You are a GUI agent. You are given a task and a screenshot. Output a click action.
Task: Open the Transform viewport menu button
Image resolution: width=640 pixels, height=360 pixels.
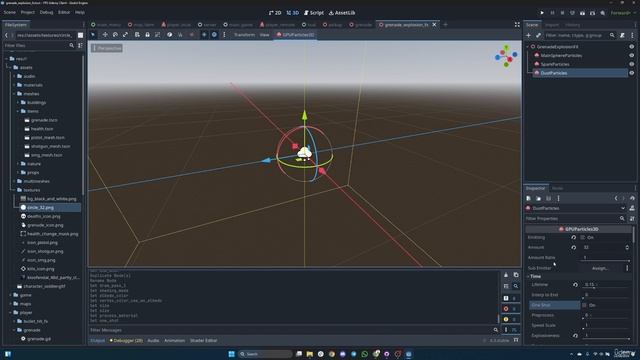click(x=244, y=35)
